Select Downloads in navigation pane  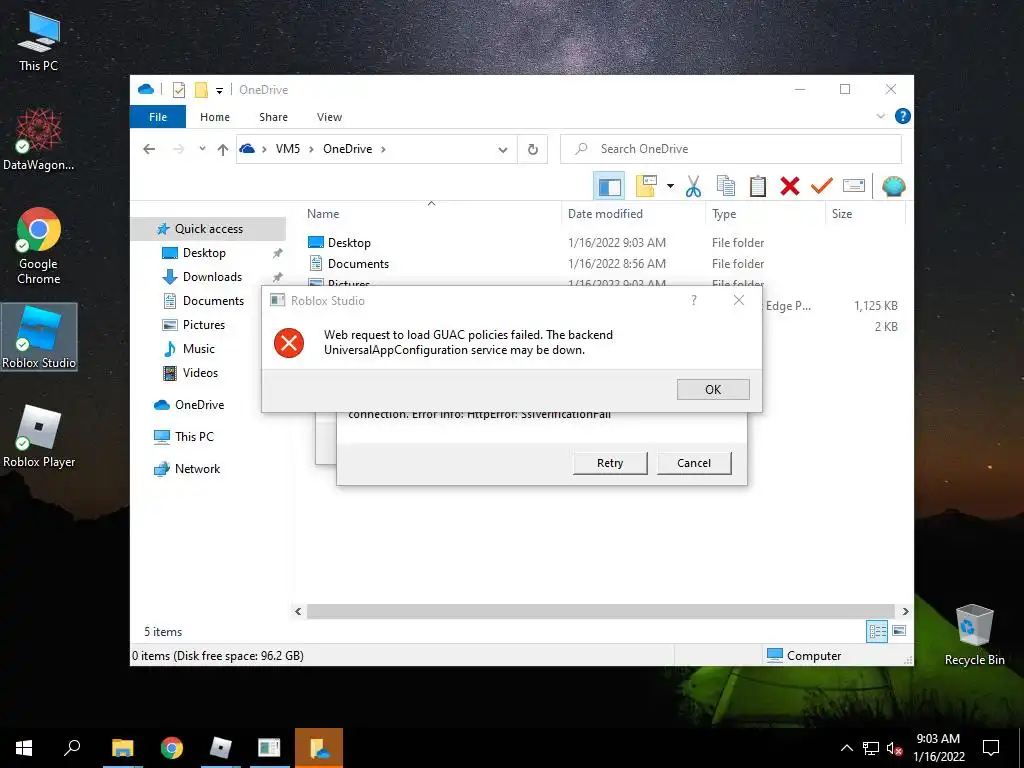pos(212,277)
